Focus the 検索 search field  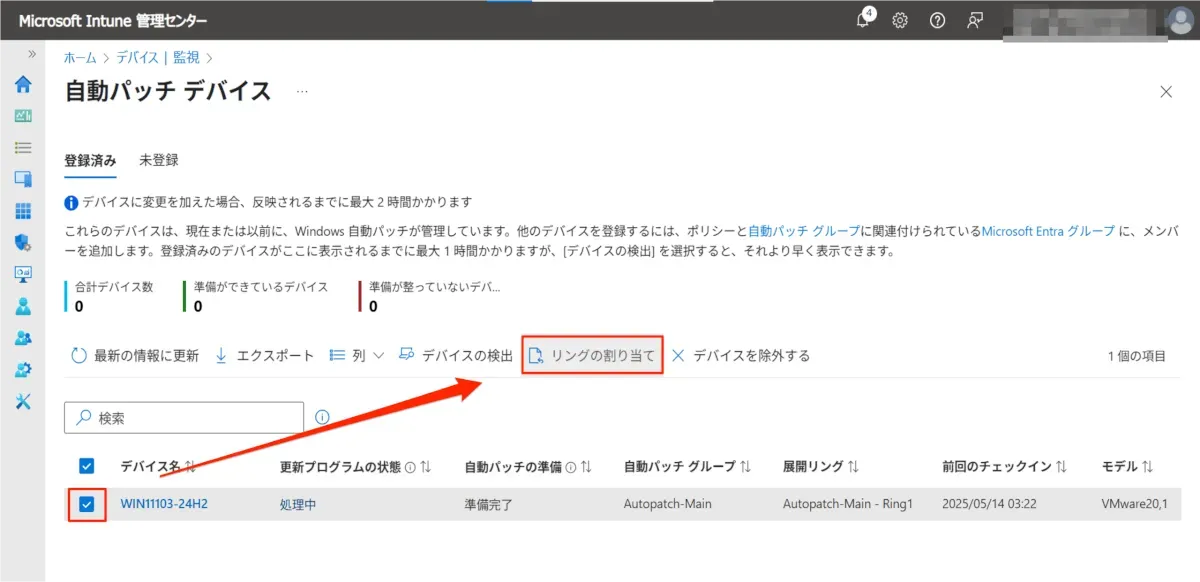[184, 418]
